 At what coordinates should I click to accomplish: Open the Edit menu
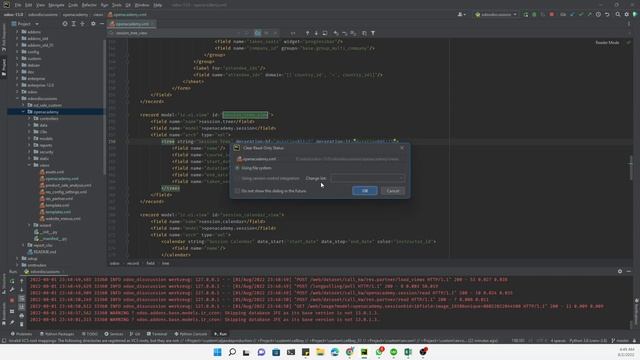(29, 5)
